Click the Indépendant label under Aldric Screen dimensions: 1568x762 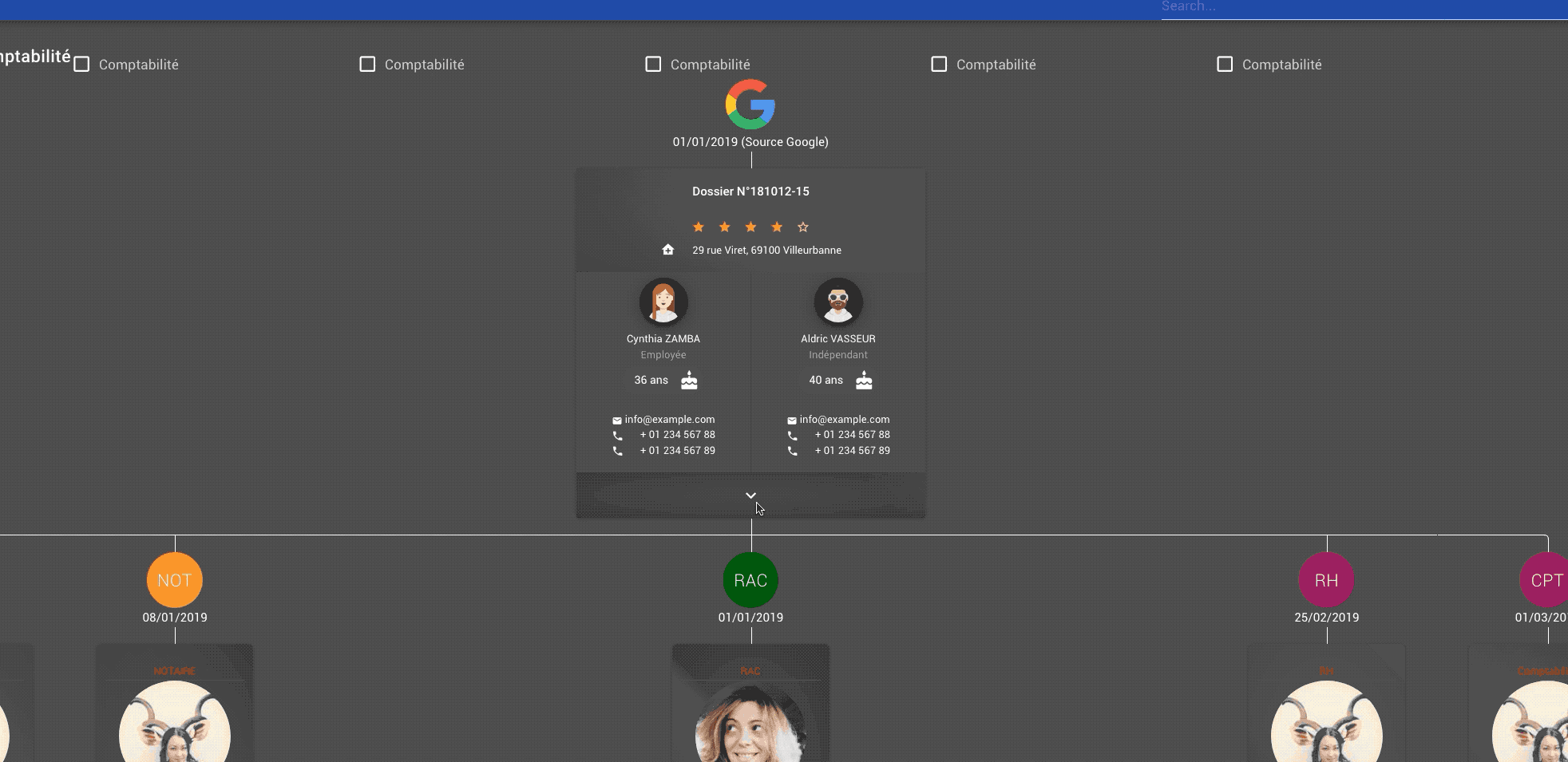(x=838, y=355)
